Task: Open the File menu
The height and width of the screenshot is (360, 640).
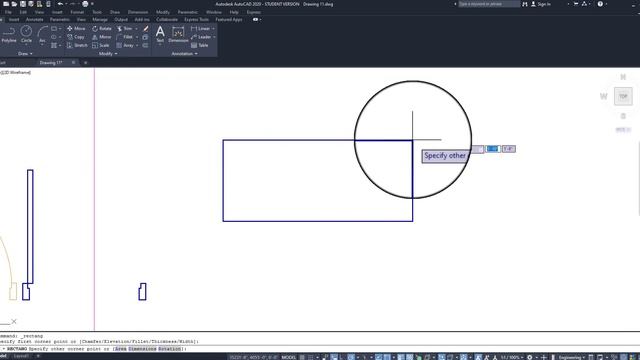Action: (8, 12)
